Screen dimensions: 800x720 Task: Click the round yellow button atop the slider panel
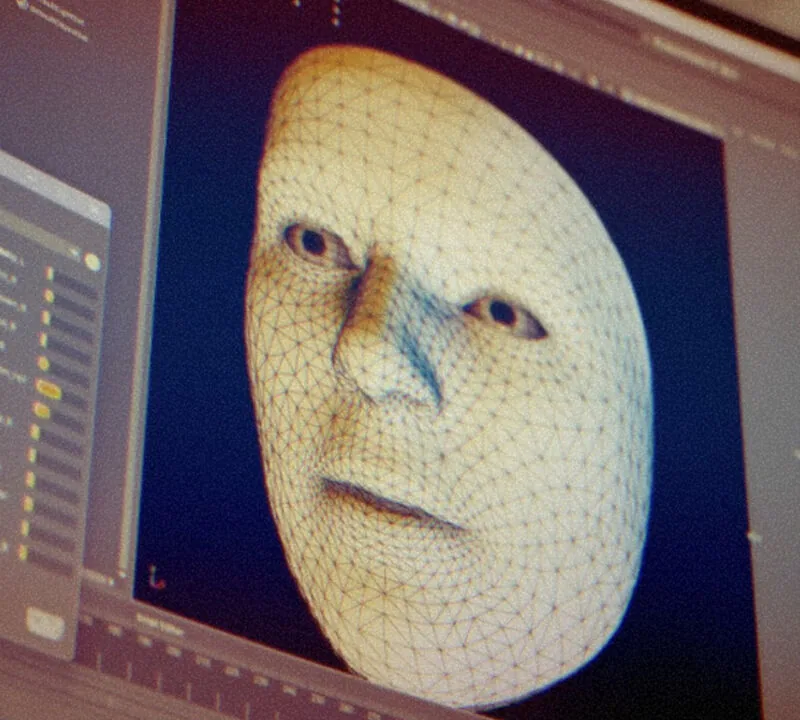coord(92,262)
